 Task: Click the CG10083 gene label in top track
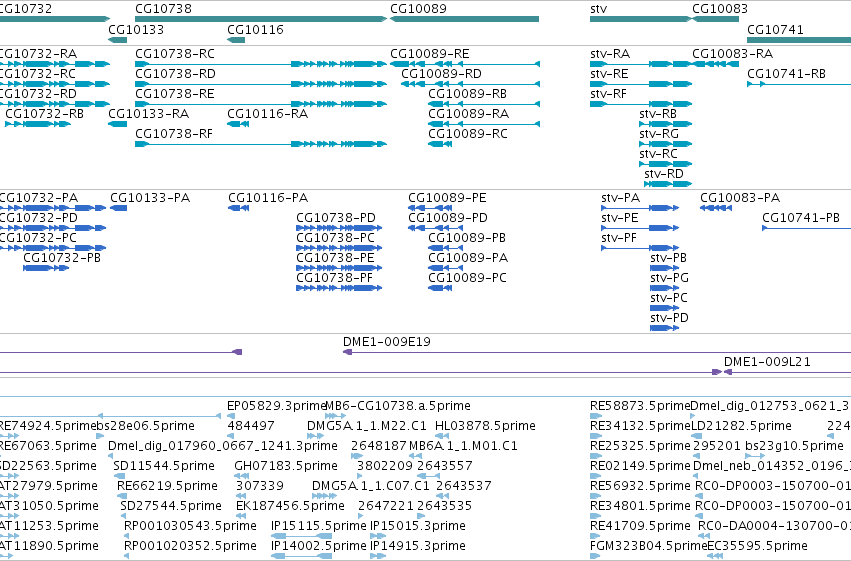pos(720,9)
